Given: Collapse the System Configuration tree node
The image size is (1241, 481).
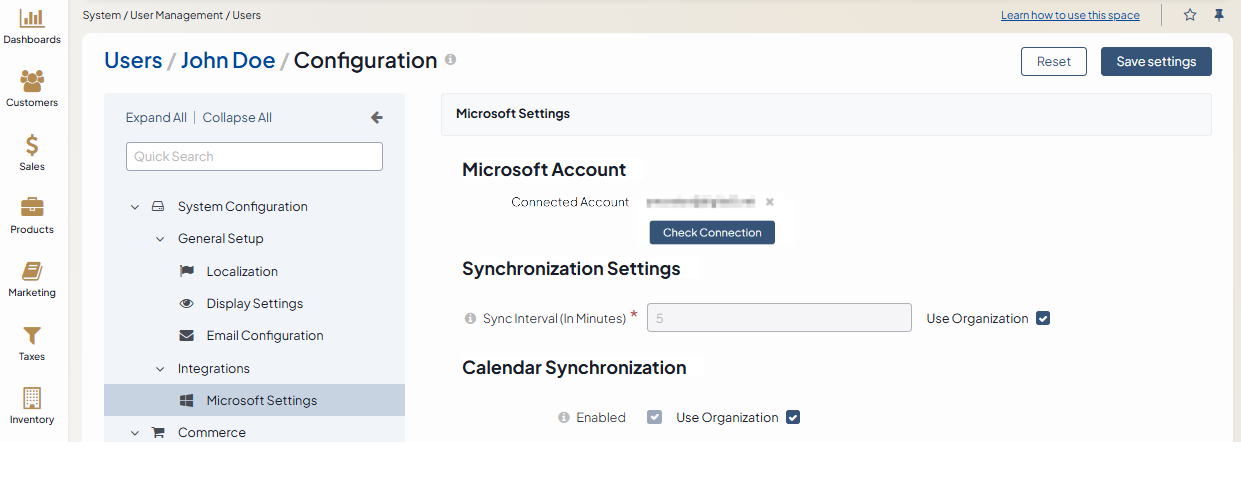Looking at the screenshot, I should click(135, 207).
